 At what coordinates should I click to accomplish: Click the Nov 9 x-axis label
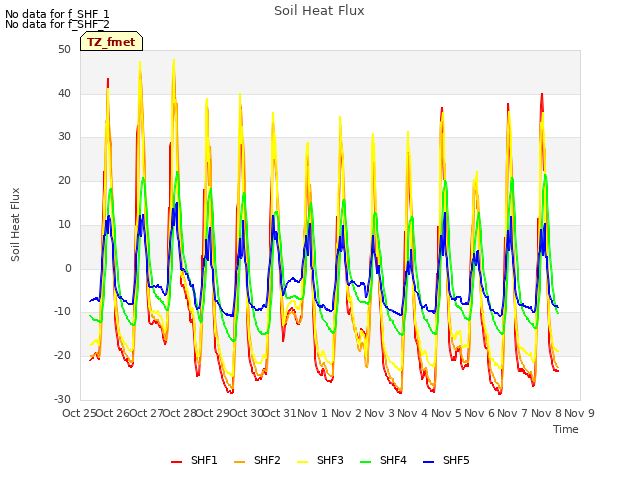tap(580, 413)
